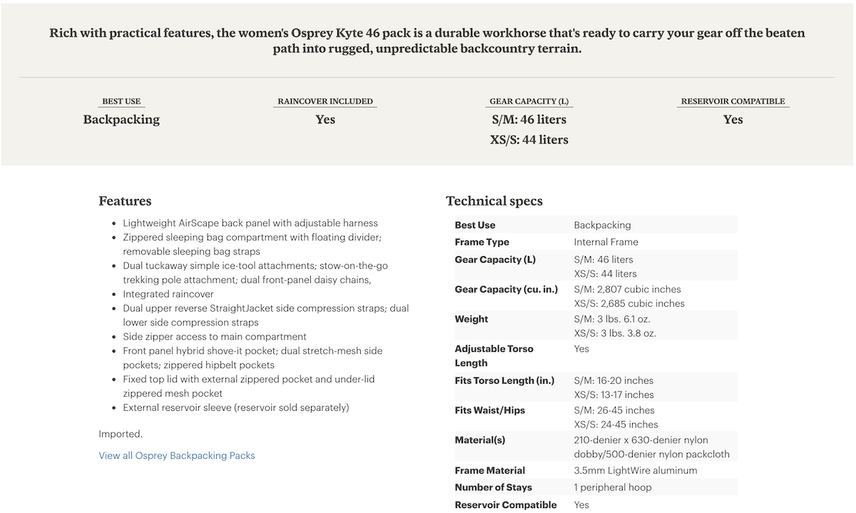Click the RAINCOVER INCLUDED header label
Image resolution: width=856 pixels, height=513 pixels.
click(x=325, y=102)
